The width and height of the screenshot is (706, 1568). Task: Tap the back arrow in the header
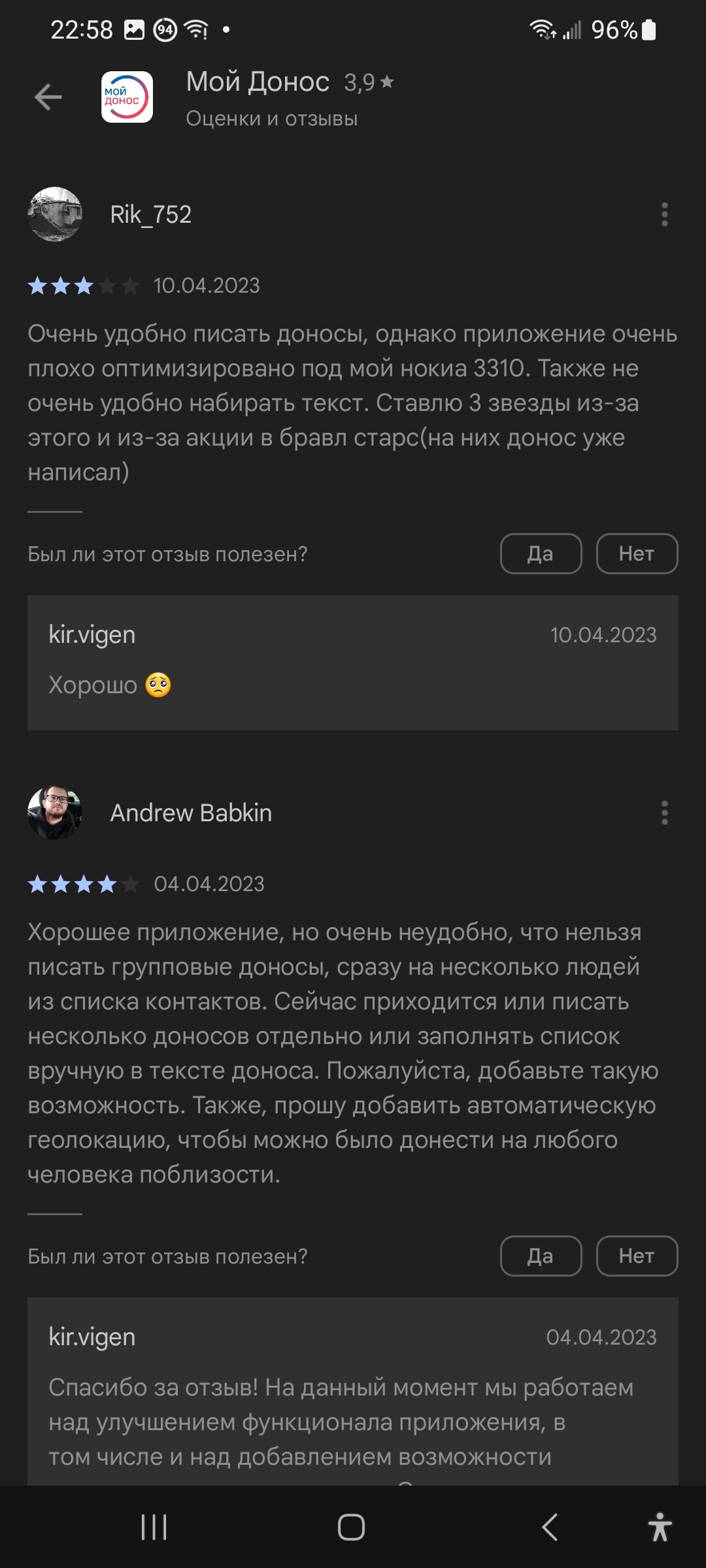48,97
